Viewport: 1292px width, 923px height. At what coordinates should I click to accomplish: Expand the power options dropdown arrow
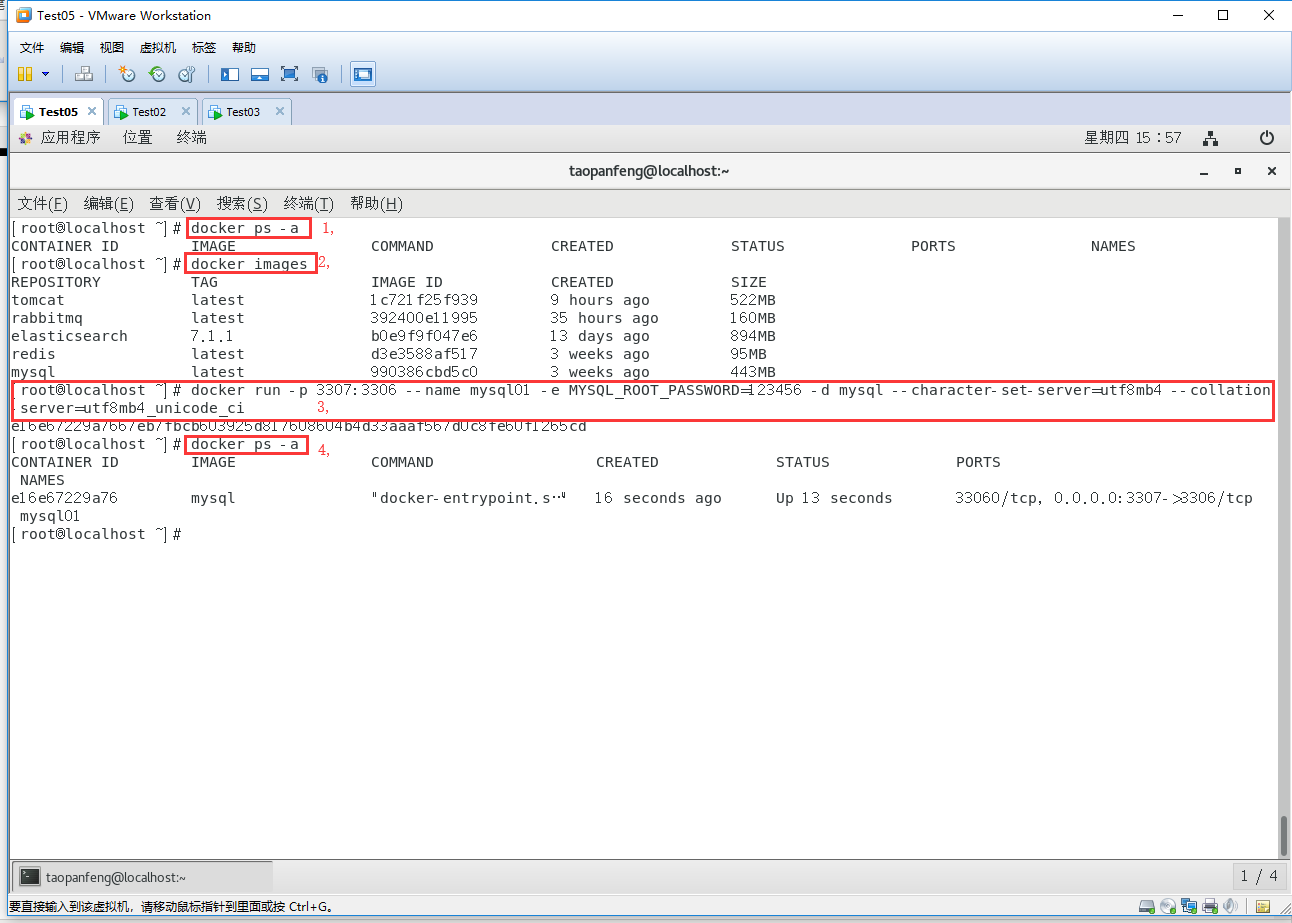(45, 74)
